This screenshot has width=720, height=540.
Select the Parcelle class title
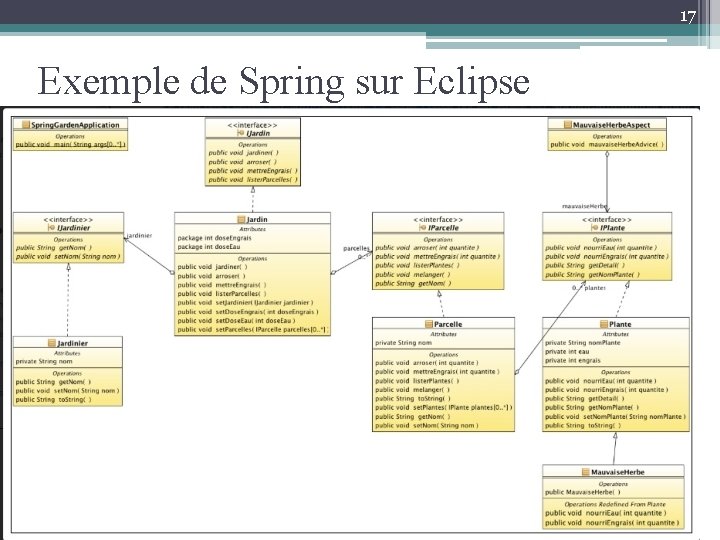click(x=448, y=324)
